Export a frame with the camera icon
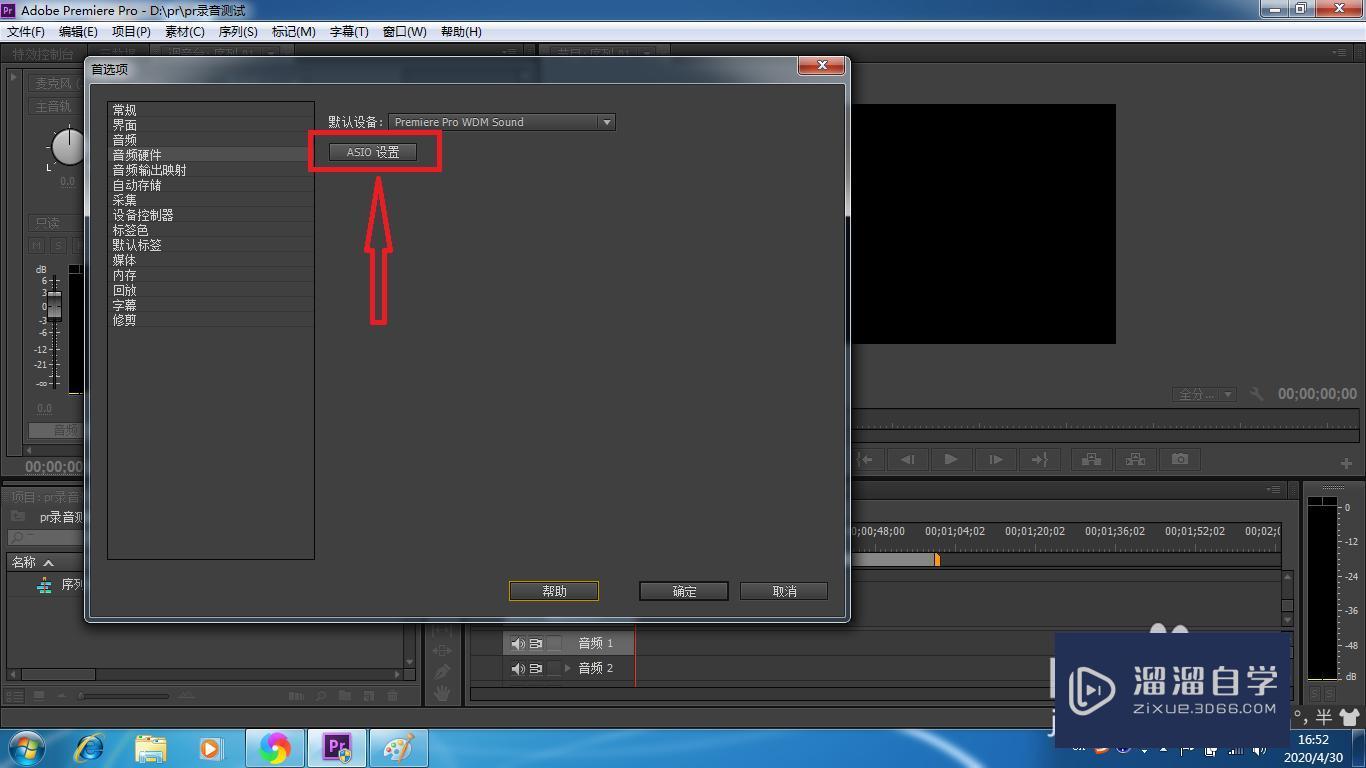This screenshot has height=768, width=1366. point(1180,459)
